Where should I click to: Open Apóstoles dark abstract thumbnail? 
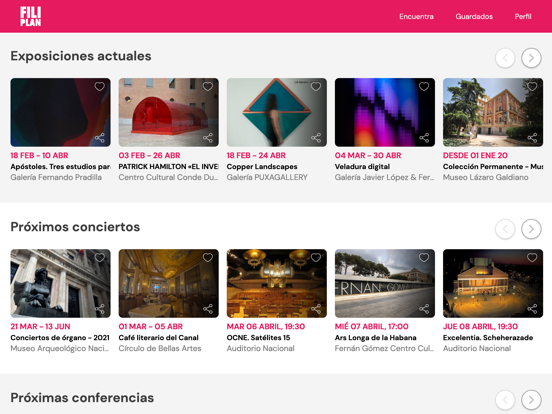pyautogui.click(x=60, y=112)
